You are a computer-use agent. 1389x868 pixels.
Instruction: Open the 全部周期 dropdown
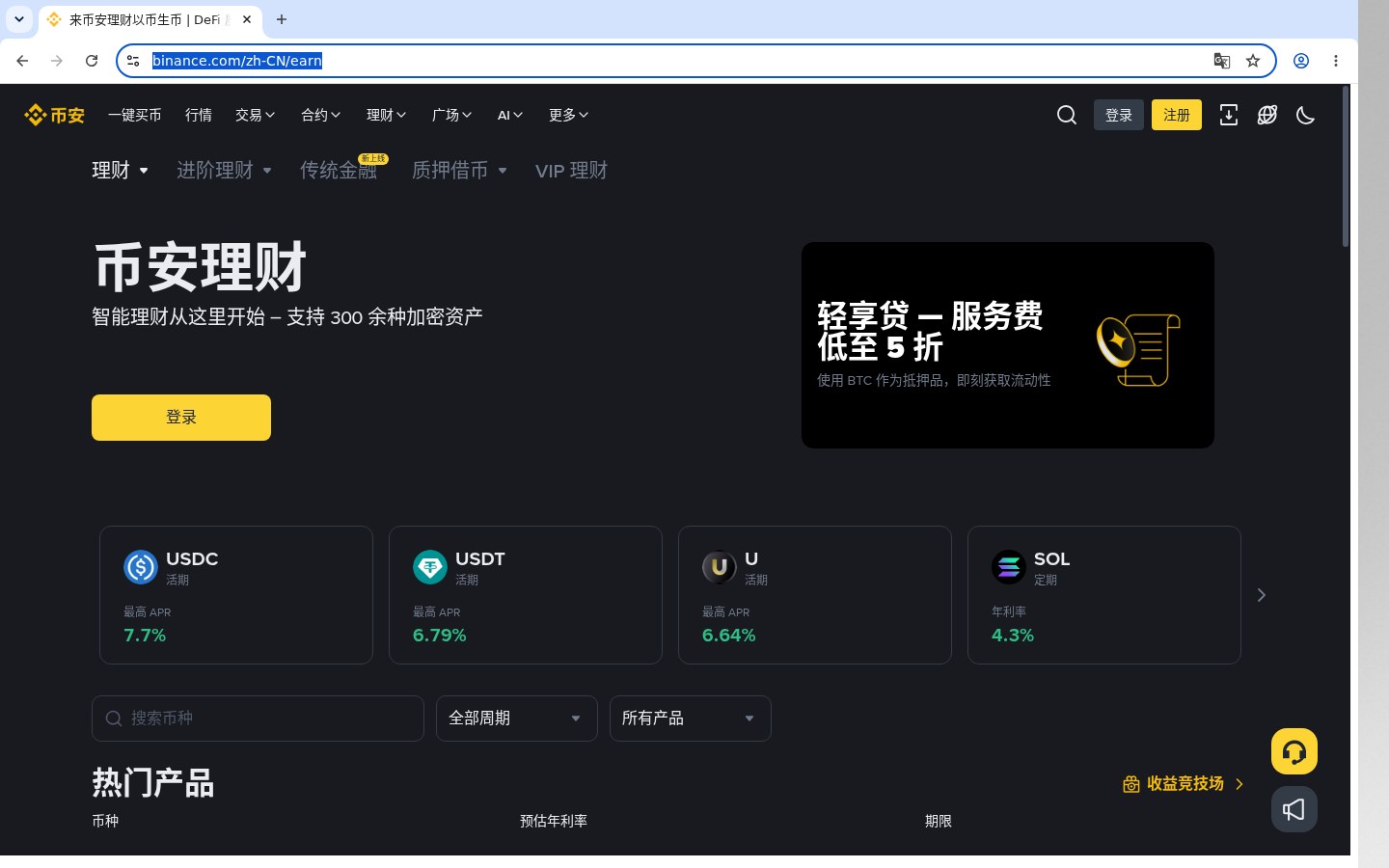click(517, 719)
